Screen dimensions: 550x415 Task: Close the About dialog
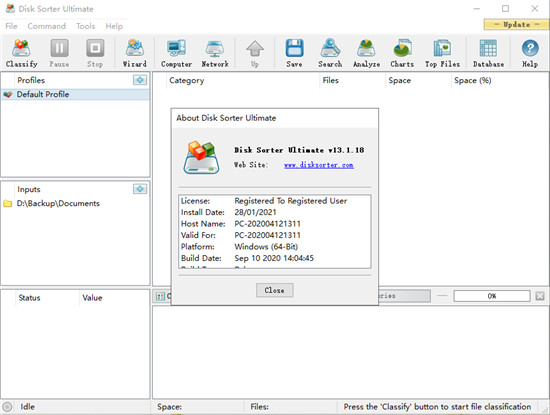pos(274,290)
